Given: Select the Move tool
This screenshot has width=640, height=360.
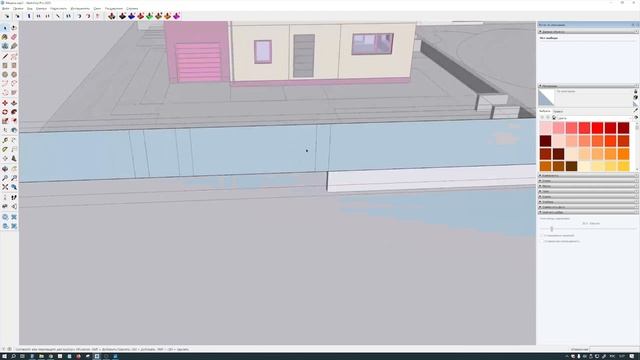Looking at the screenshot, I should [x=5, y=103].
